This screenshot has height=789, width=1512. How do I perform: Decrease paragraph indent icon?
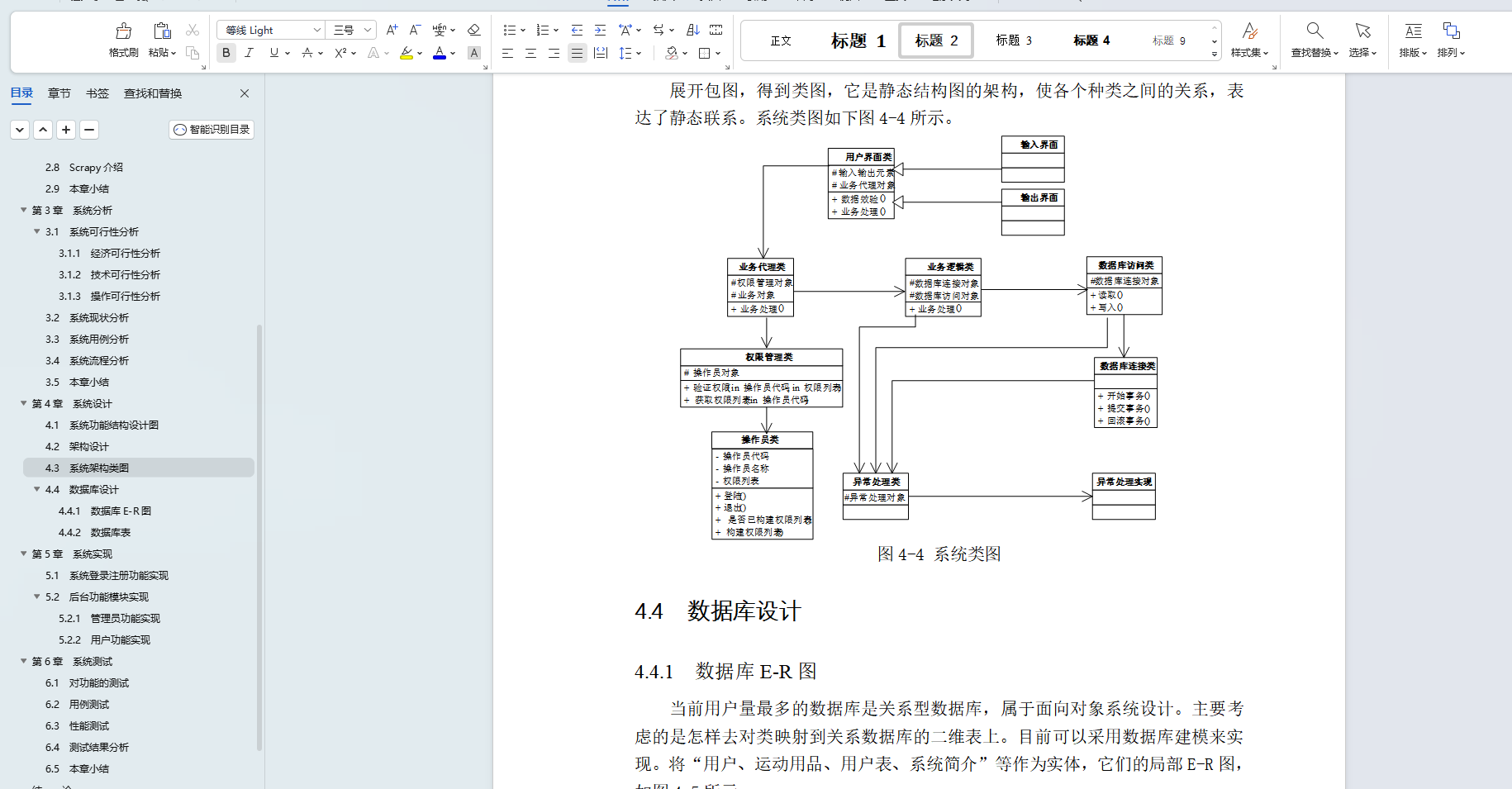[x=577, y=30]
